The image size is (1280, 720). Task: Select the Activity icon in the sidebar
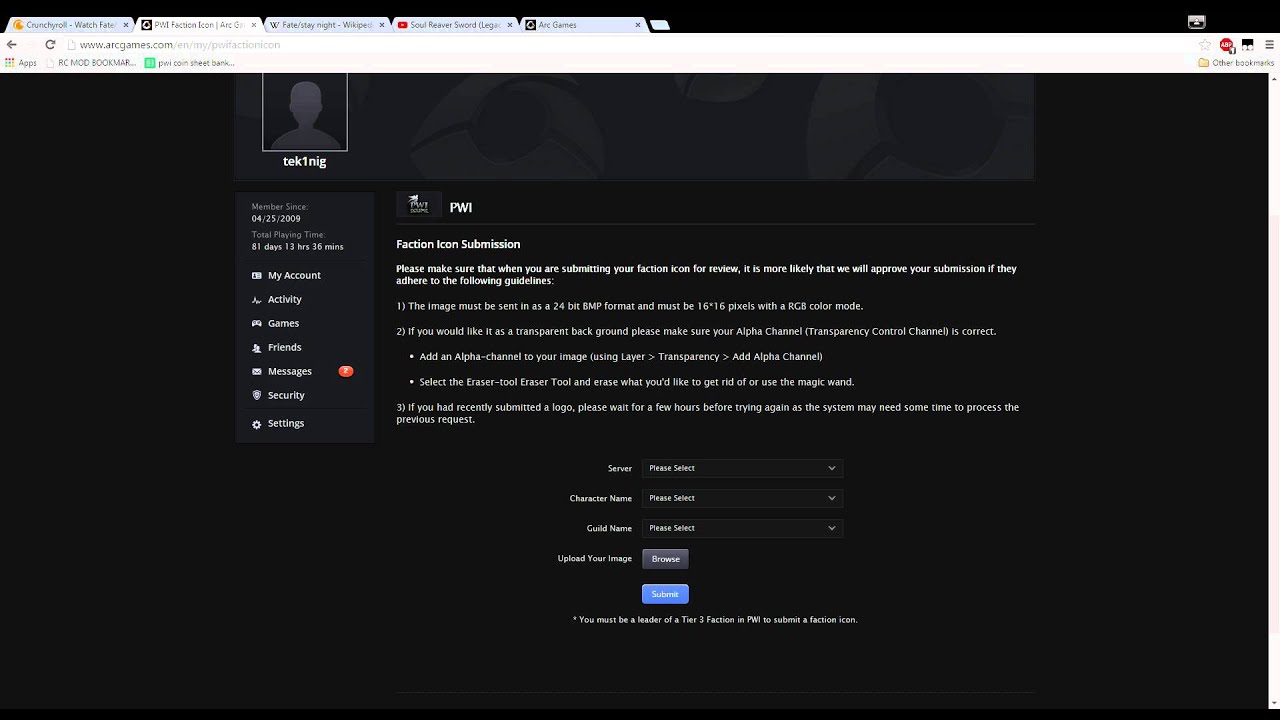coord(257,299)
